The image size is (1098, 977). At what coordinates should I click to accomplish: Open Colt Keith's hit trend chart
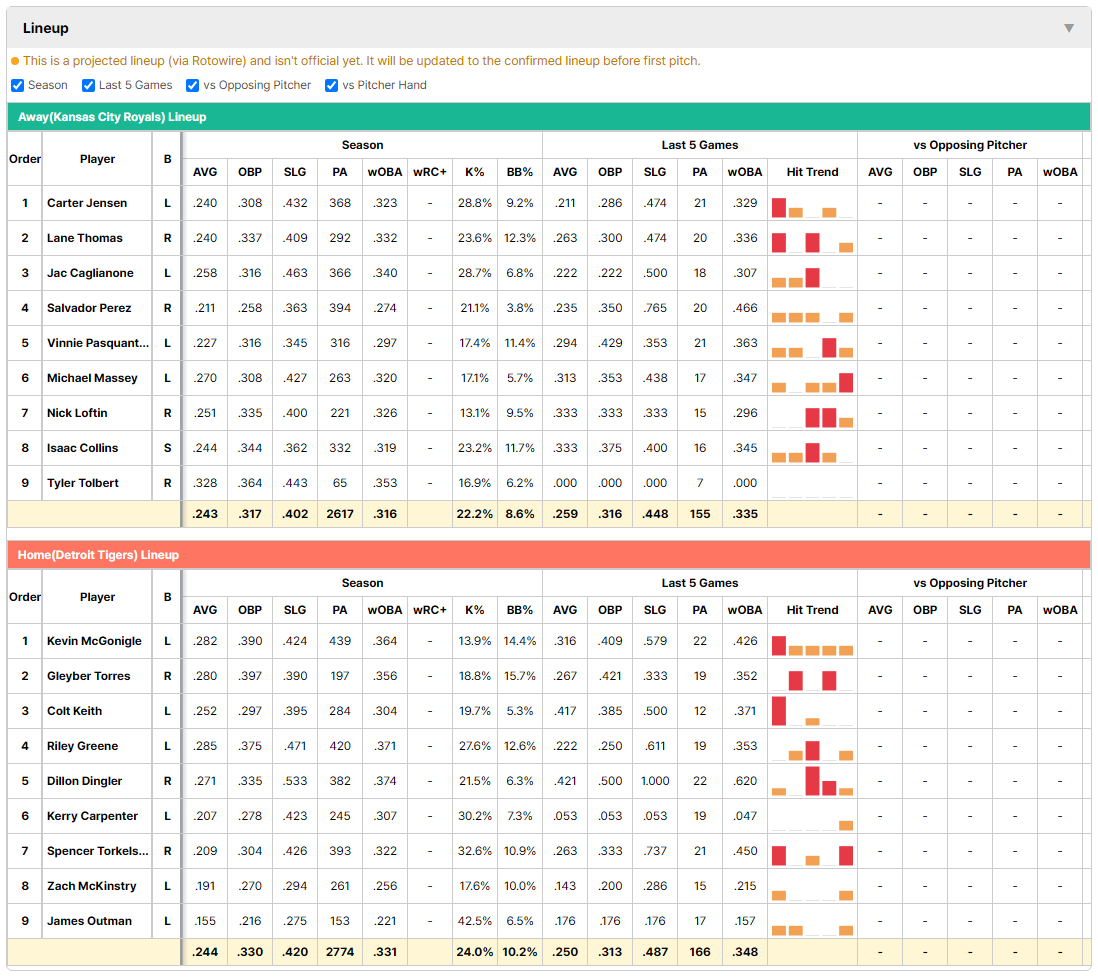point(812,711)
